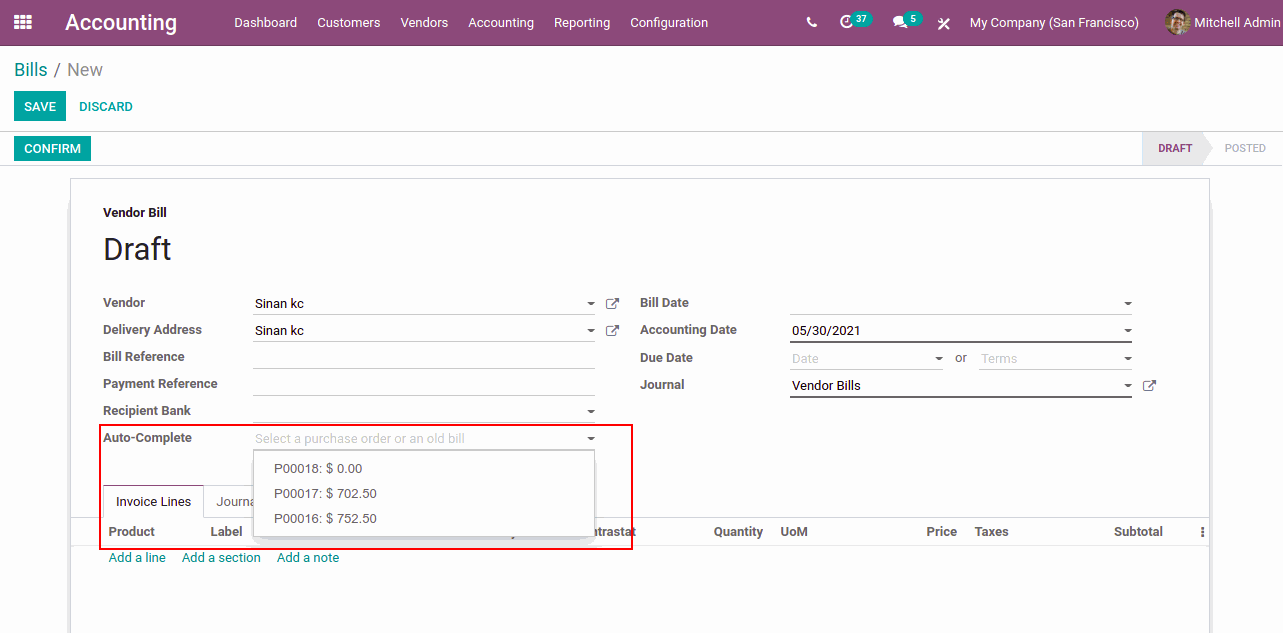
Task: Open the apps grid menu icon
Action: click(x=22, y=22)
